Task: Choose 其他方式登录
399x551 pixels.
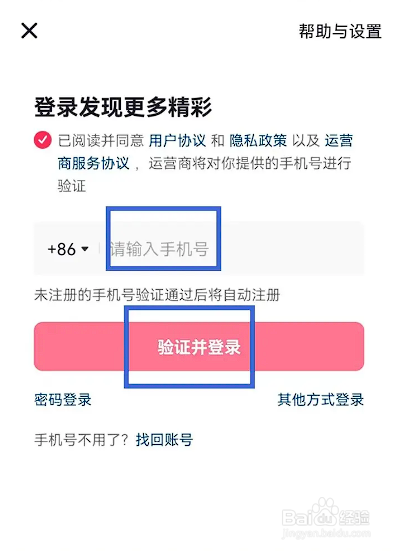Action: pyautogui.click(x=321, y=400)
